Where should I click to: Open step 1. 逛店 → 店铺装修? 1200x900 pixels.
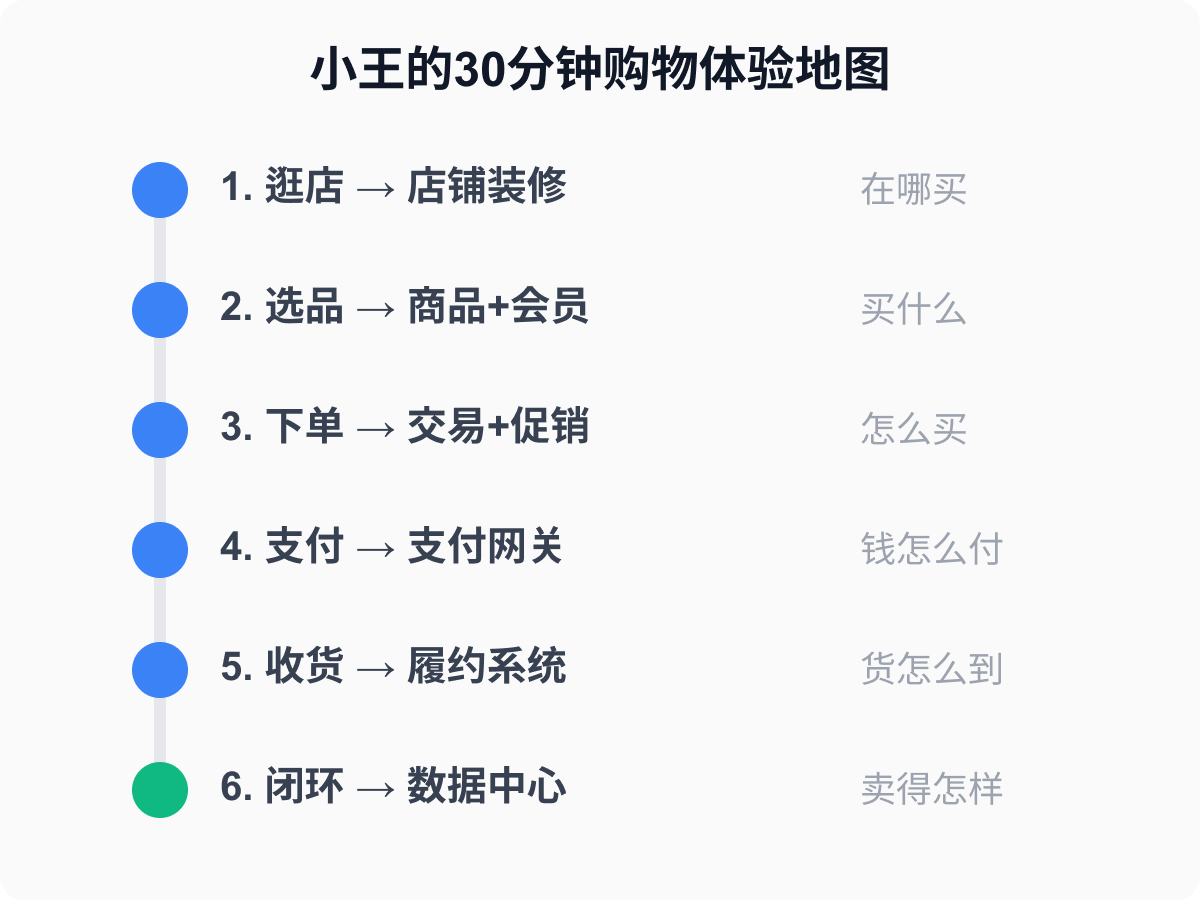tap(393, 188)
